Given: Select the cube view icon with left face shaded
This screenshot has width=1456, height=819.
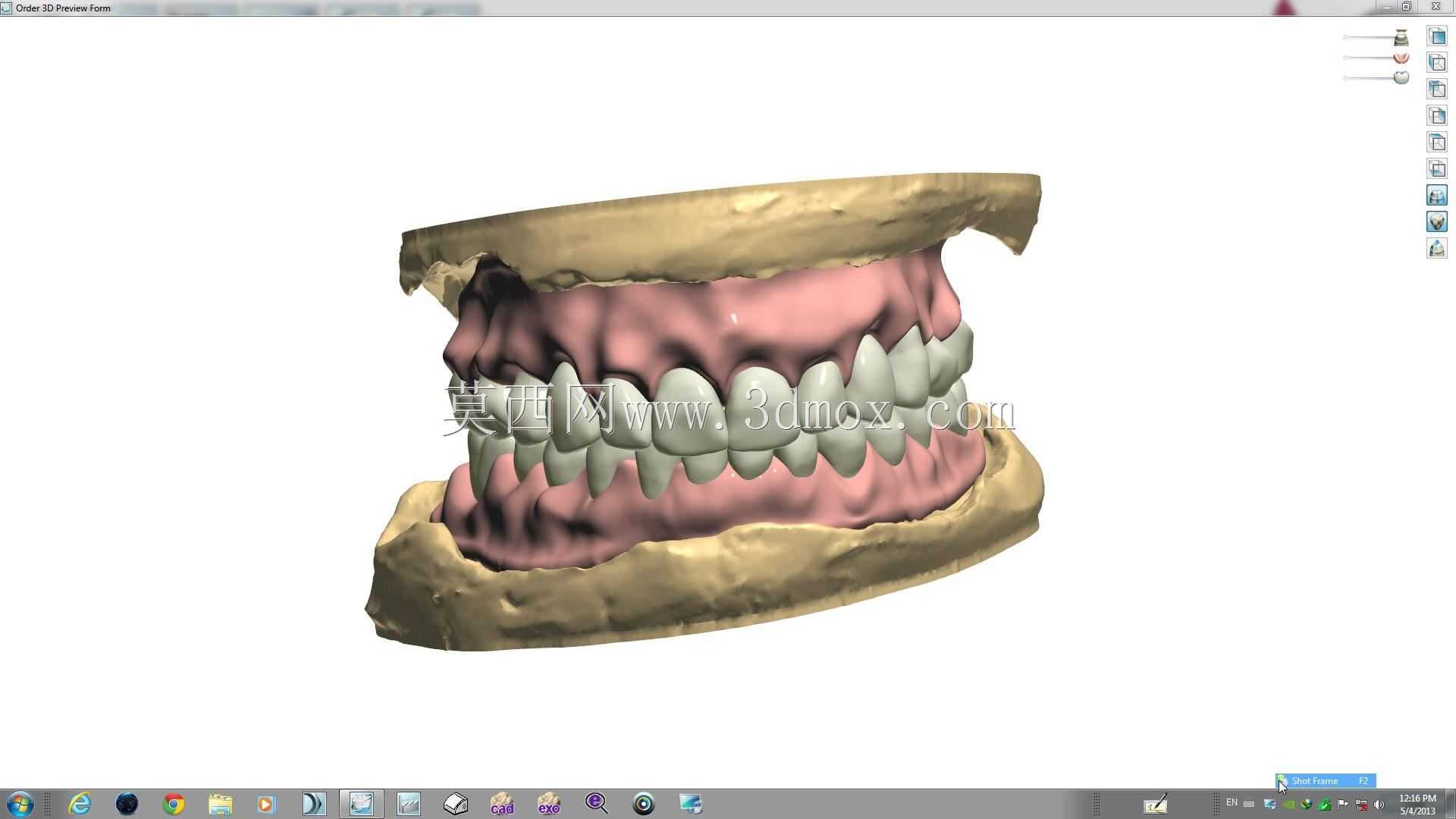Looking at the screenshot, I should click(x=1437, y=62).
